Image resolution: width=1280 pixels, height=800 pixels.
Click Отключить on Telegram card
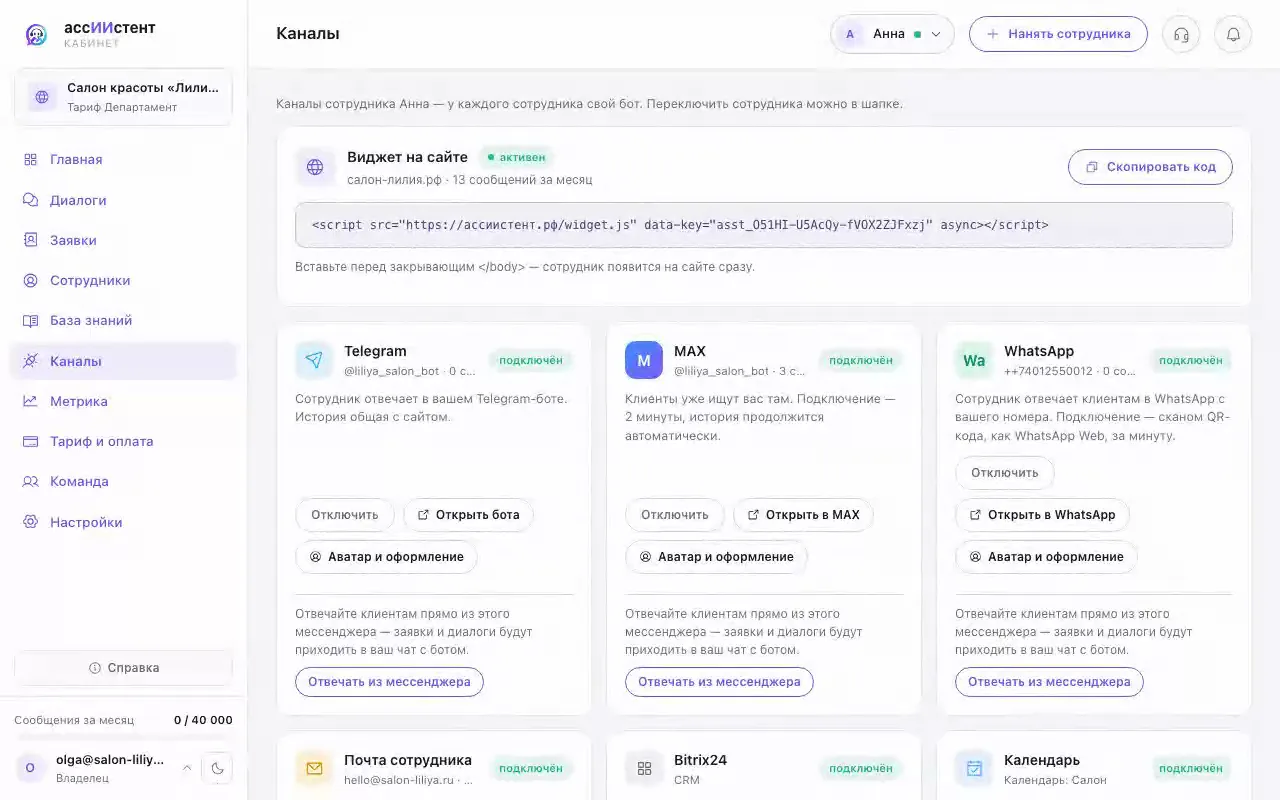[345, 515]
